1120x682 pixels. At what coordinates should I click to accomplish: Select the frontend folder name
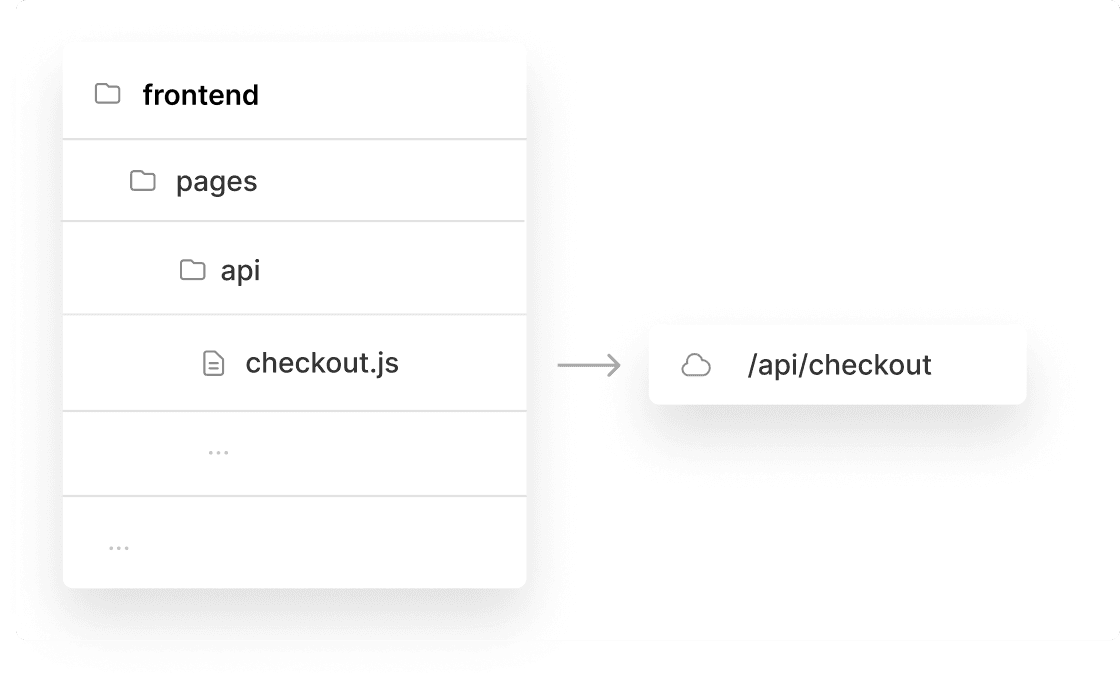200,95
